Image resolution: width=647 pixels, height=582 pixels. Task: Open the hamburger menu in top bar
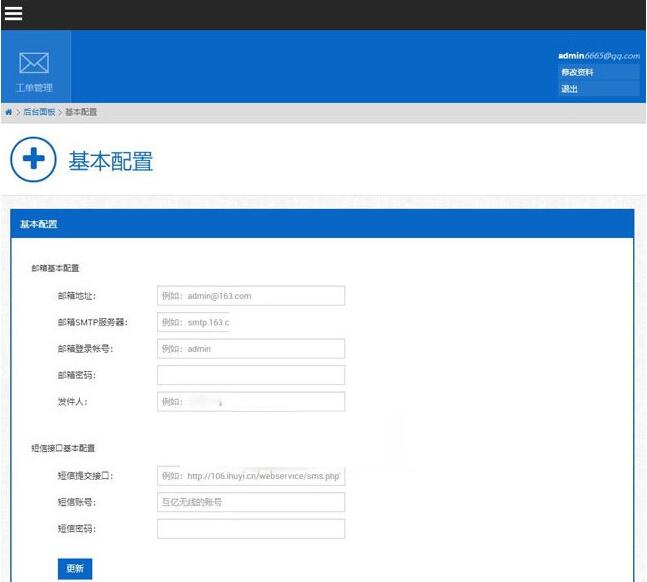pos(14,14)
